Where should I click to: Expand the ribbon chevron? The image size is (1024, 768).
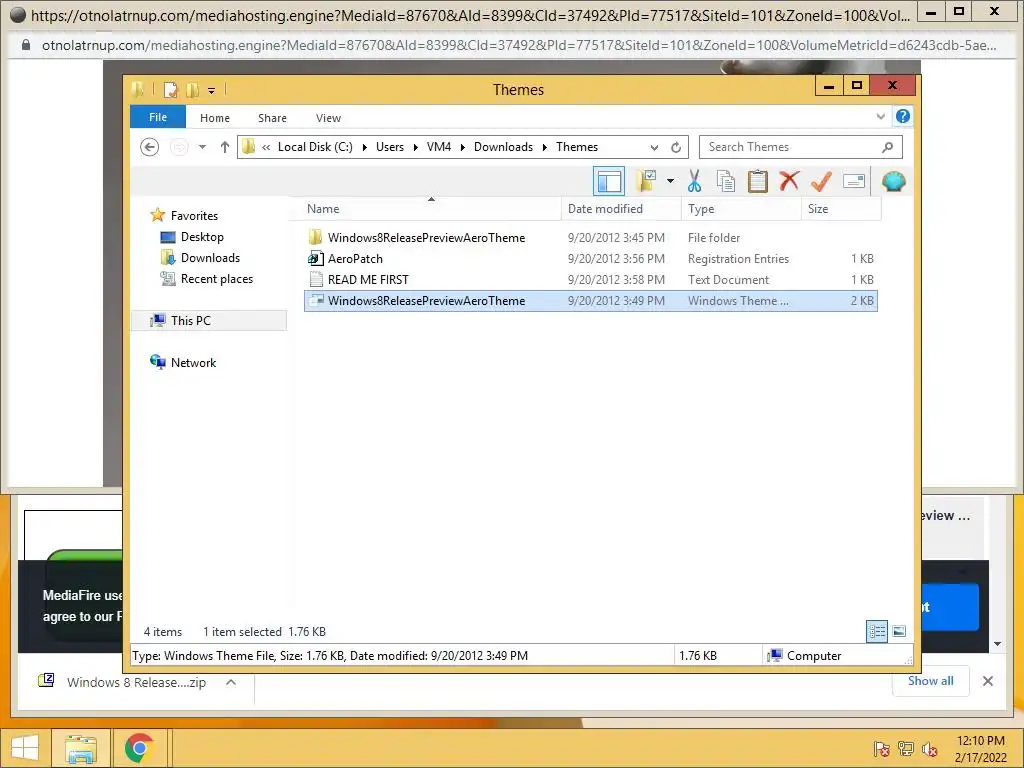click(880, 116)
